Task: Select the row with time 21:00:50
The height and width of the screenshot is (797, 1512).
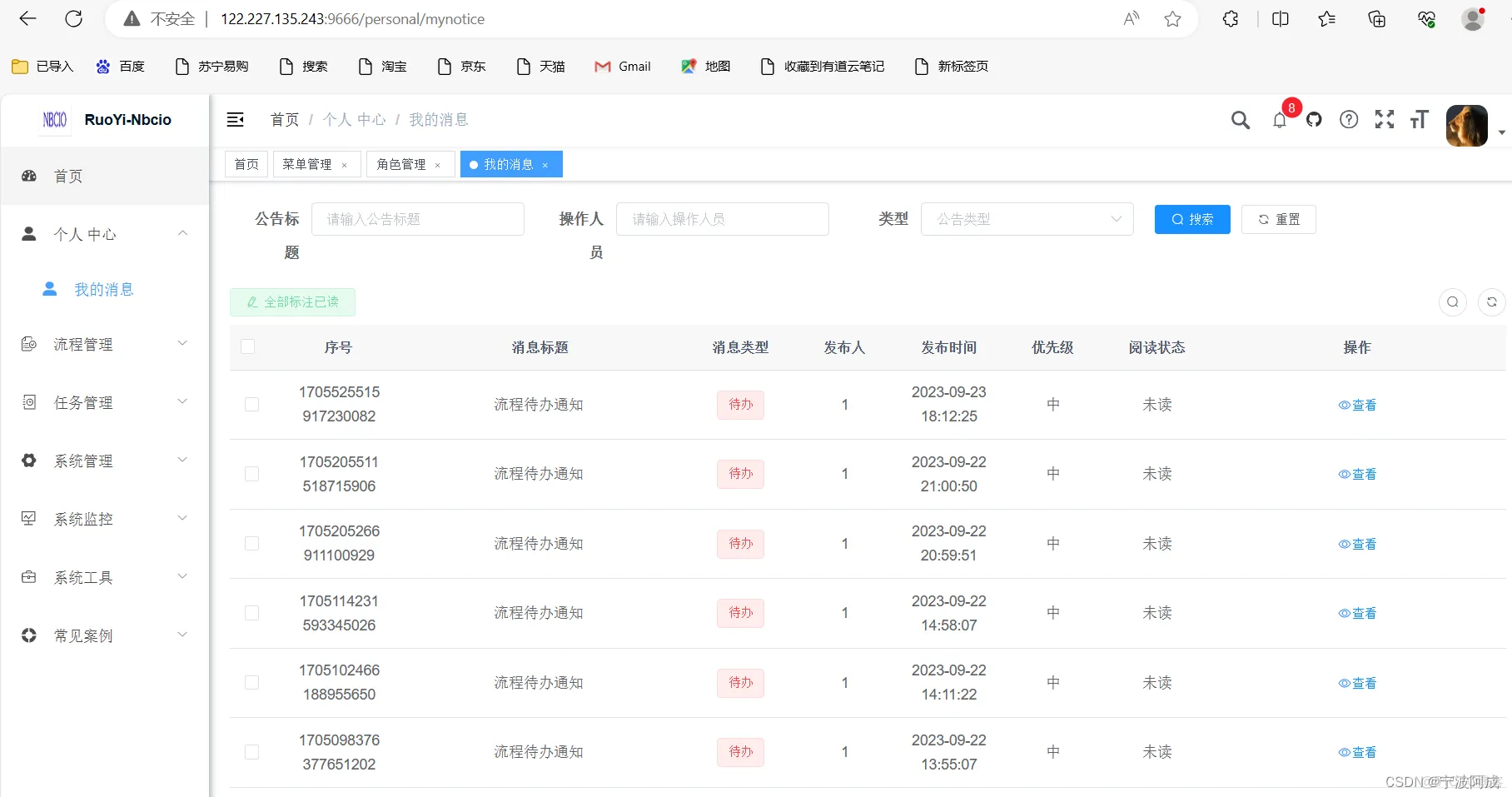Action: pos(251,474)
